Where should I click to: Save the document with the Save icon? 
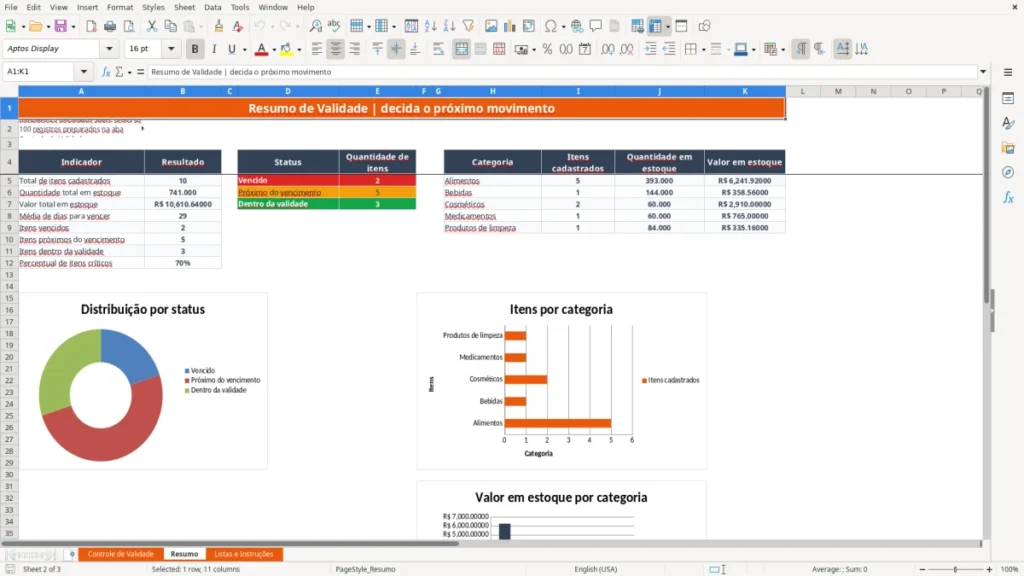pyautogui.click(x=61, y=26)
